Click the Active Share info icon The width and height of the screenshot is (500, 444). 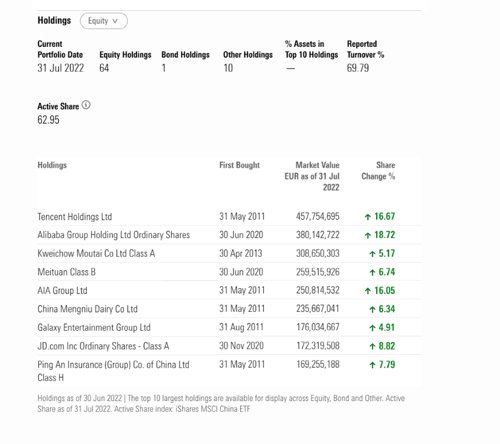[86, 105]
